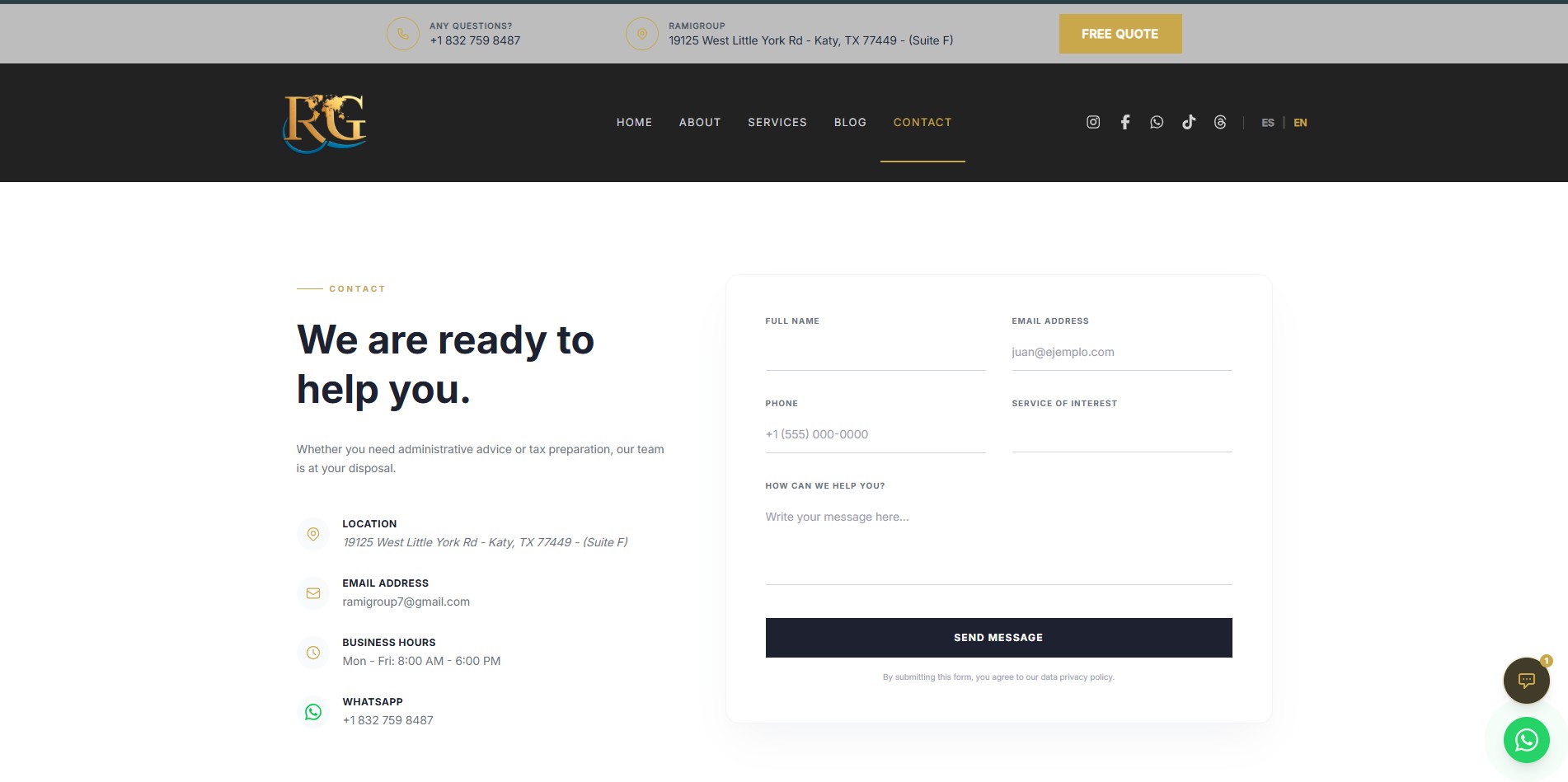Viewport: 1568px width, 782px height.
Task: Click the phone icon beside Any Questions
Action: click(403, 34)
